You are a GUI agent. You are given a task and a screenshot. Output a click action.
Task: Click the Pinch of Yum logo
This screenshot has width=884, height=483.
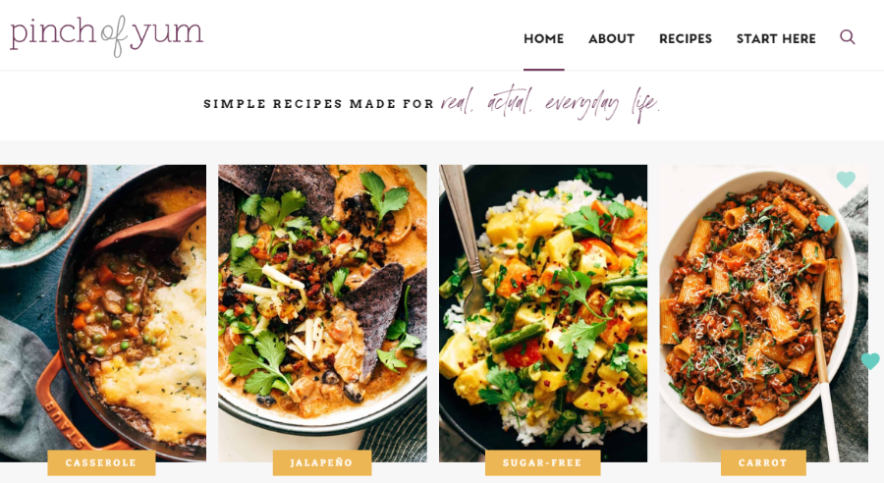click(107, 36)
